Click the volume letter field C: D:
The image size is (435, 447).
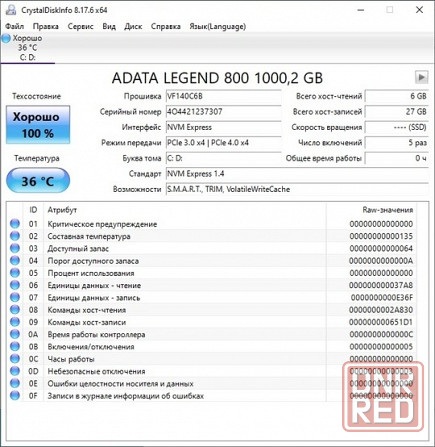click(224, 158)
